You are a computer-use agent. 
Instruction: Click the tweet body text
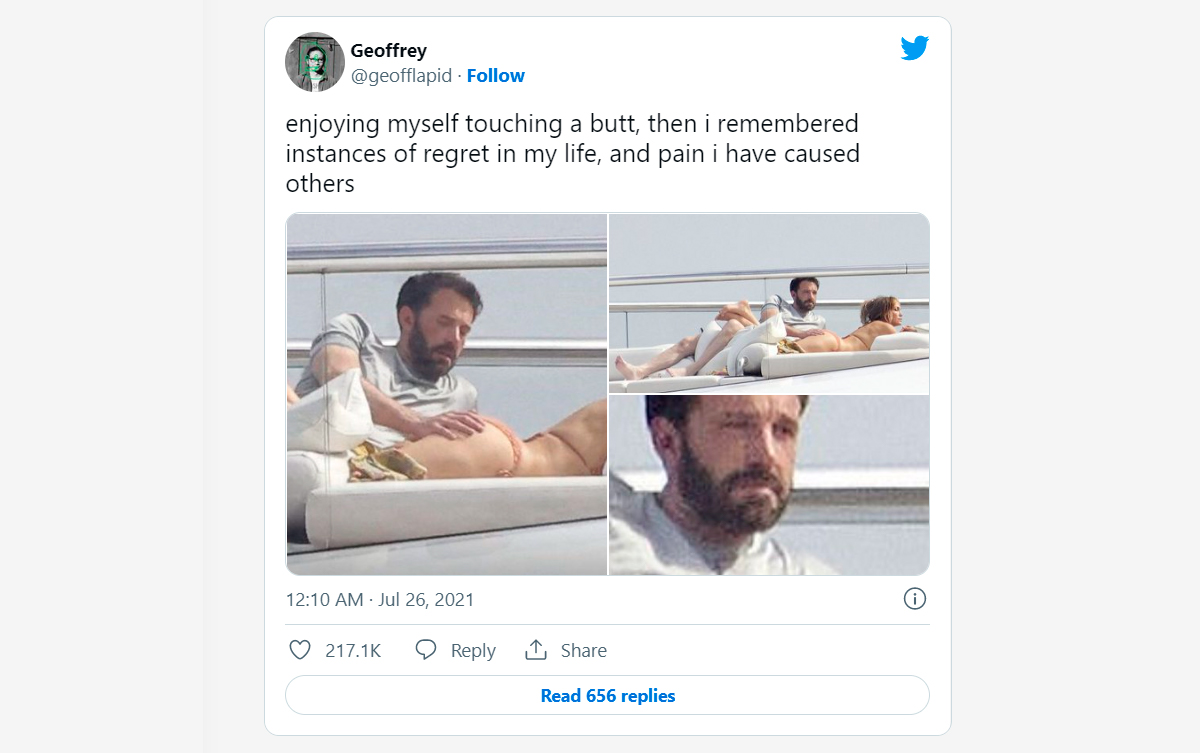572,154
